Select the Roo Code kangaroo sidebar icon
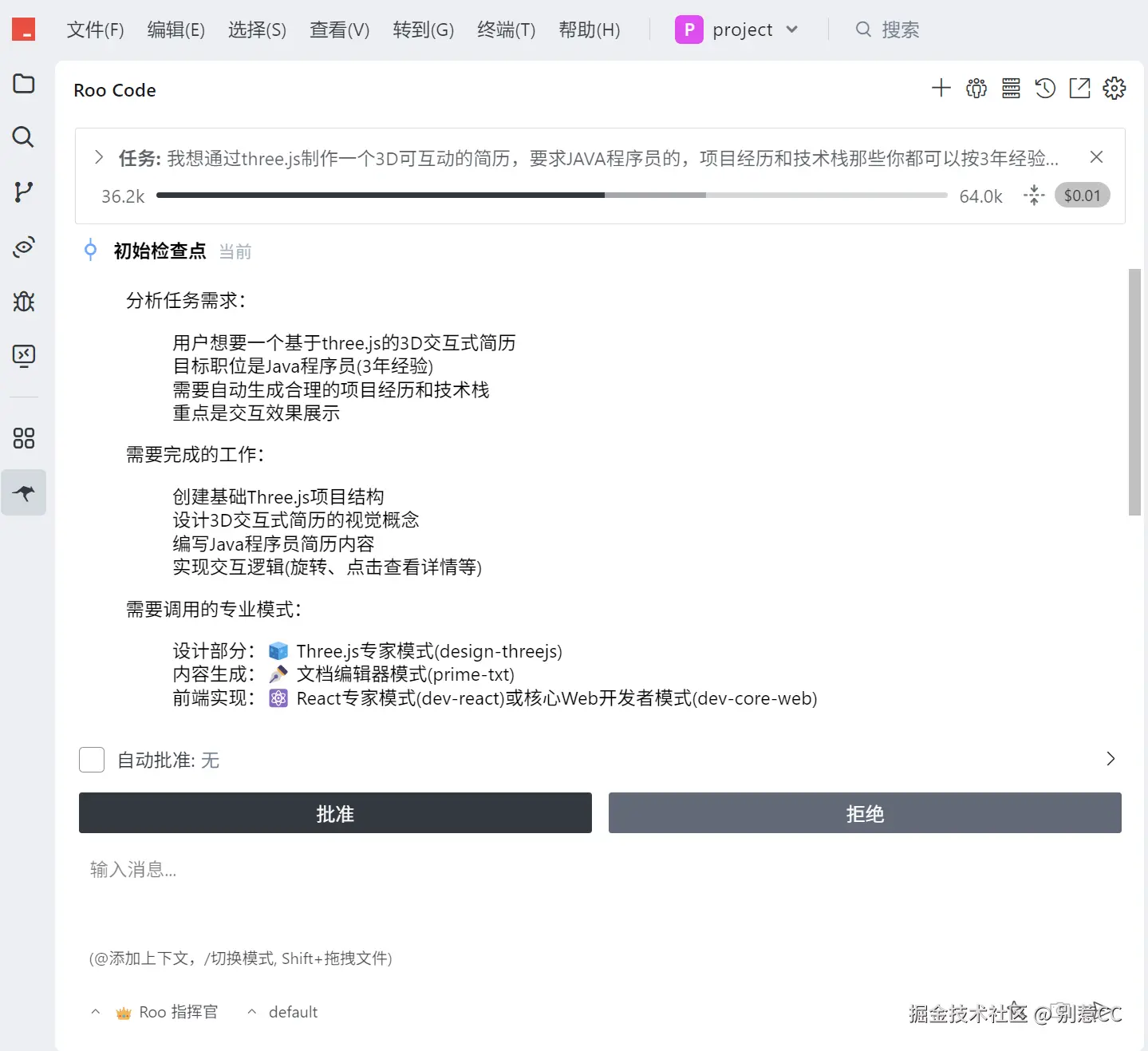 [24, 492]
